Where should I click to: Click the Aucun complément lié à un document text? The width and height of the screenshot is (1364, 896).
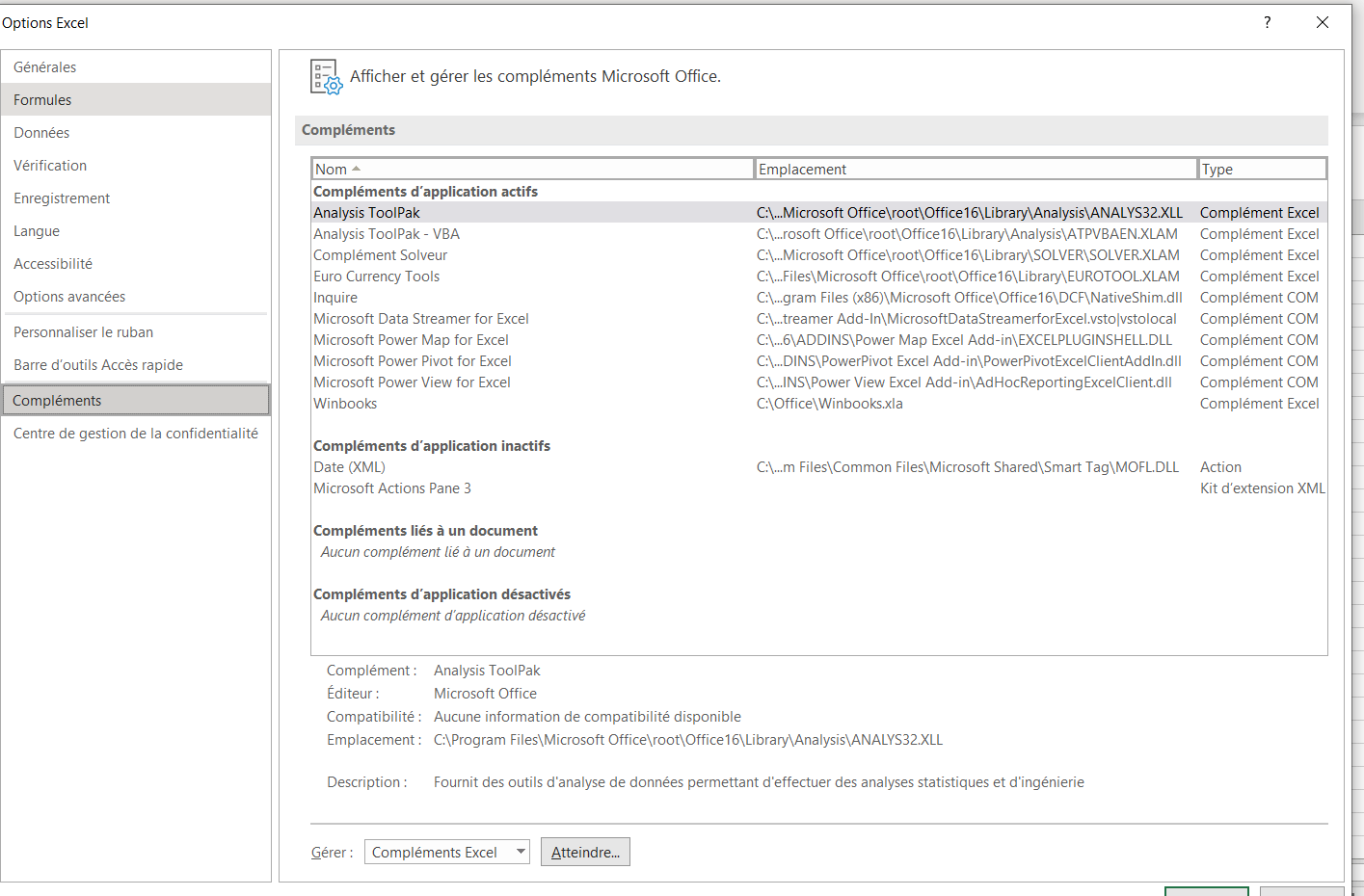pyautogui.click(x=438, y=552)
